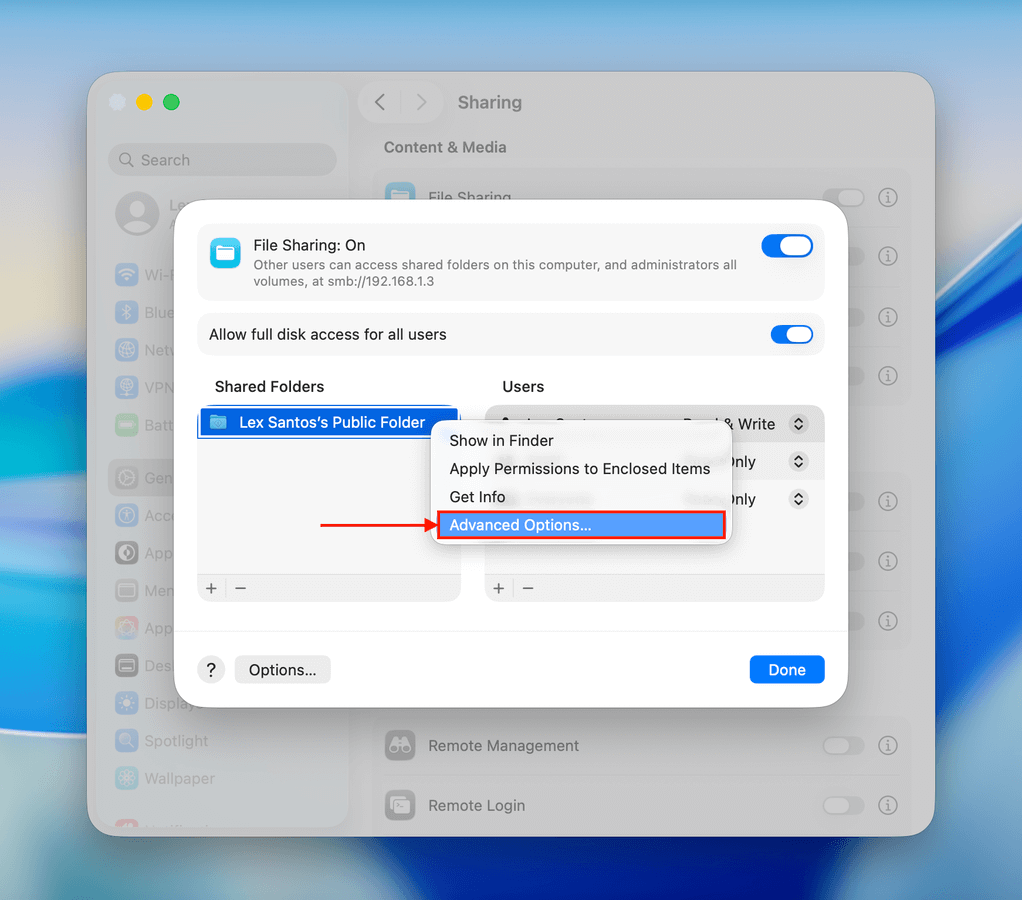Open the bottom user row's permission popup
The width and height of the screenshot is (1022, 900).
[798, 499]
